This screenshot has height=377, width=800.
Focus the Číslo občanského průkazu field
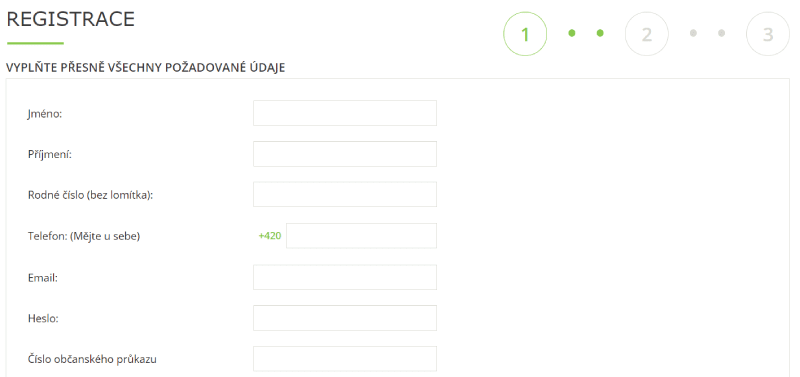click(x=345, y=359)
